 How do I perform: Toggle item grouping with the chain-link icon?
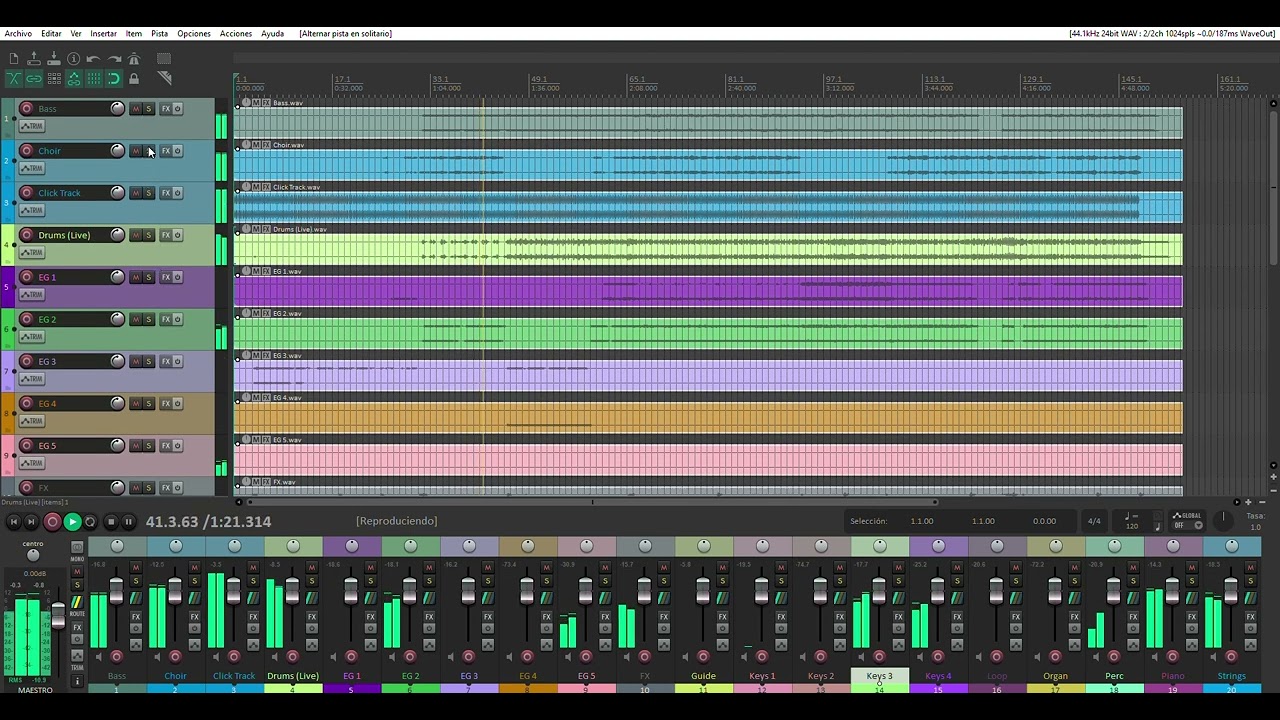click(x=34, y=79)
